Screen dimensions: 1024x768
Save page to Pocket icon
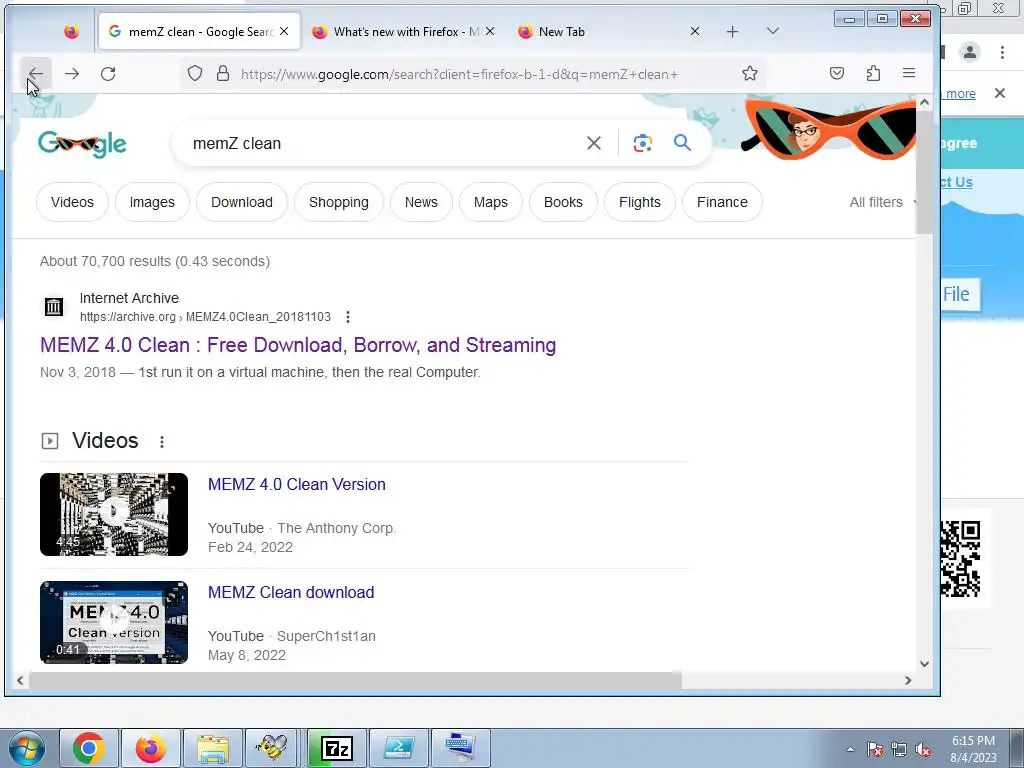(837, 73)
